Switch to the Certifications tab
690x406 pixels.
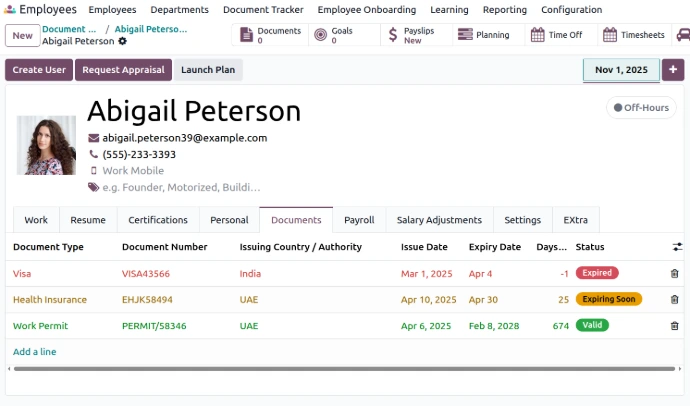158,220
